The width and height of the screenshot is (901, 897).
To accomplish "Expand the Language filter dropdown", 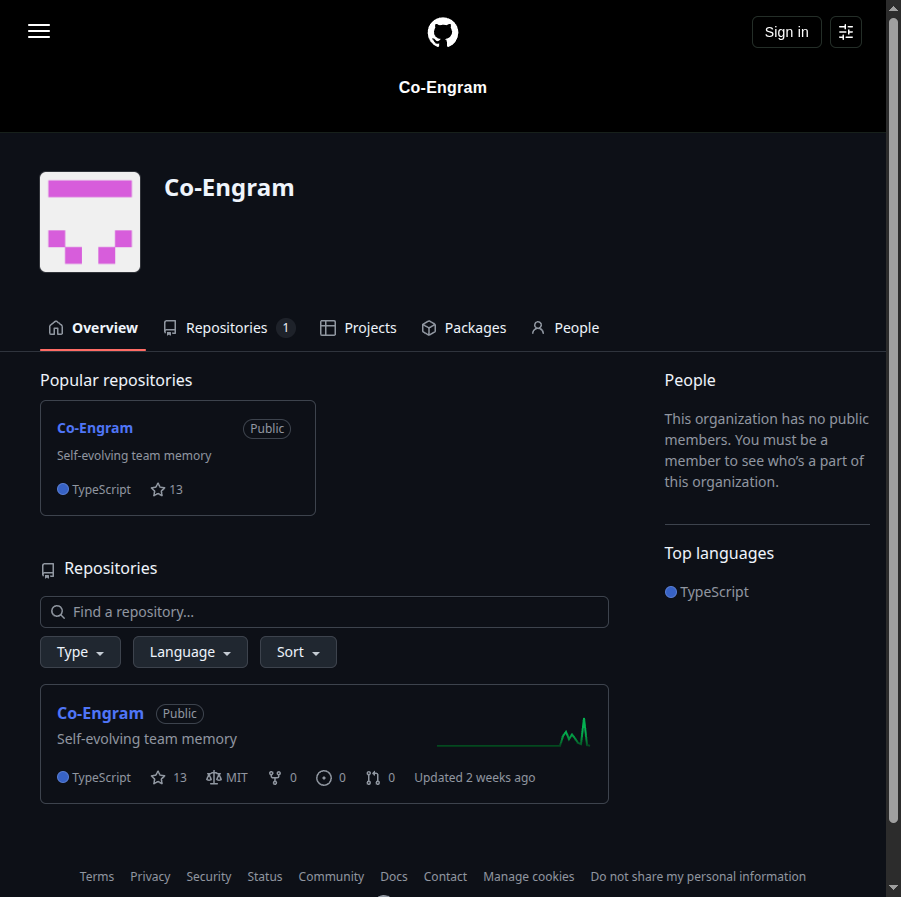I will (190, 652).
